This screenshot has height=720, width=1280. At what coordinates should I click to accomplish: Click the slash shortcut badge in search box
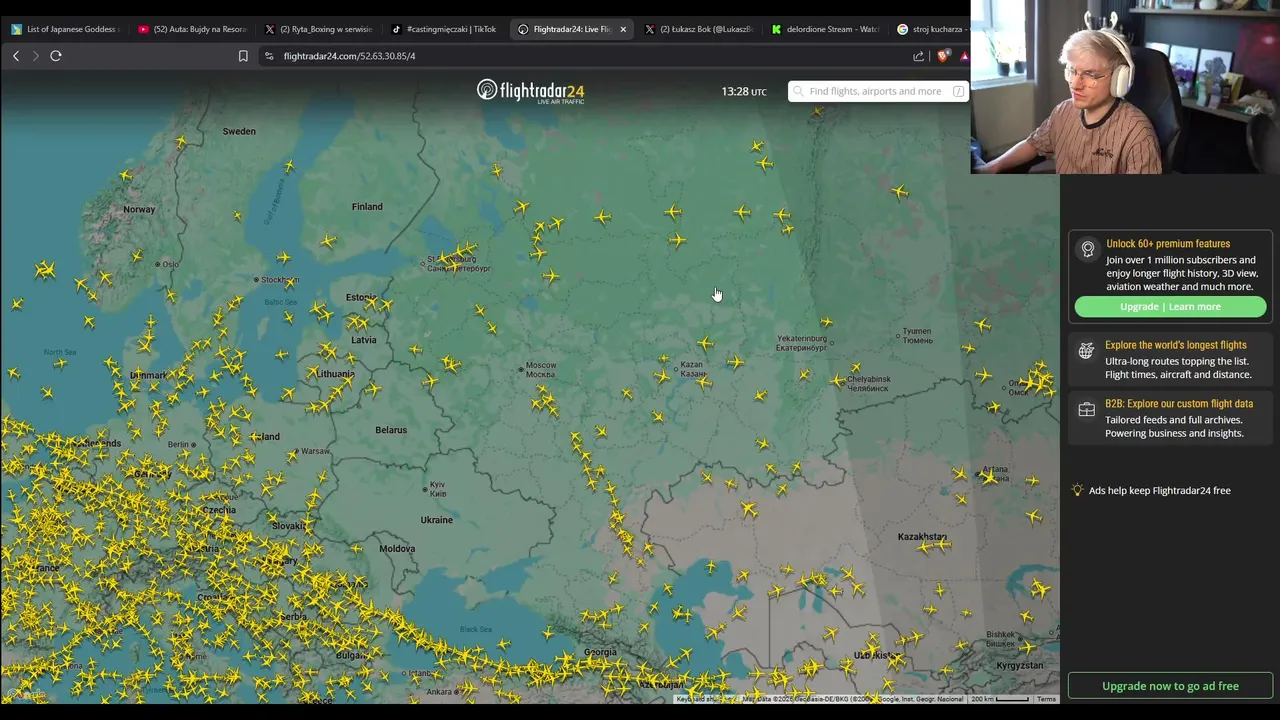(x=958, y=91)
